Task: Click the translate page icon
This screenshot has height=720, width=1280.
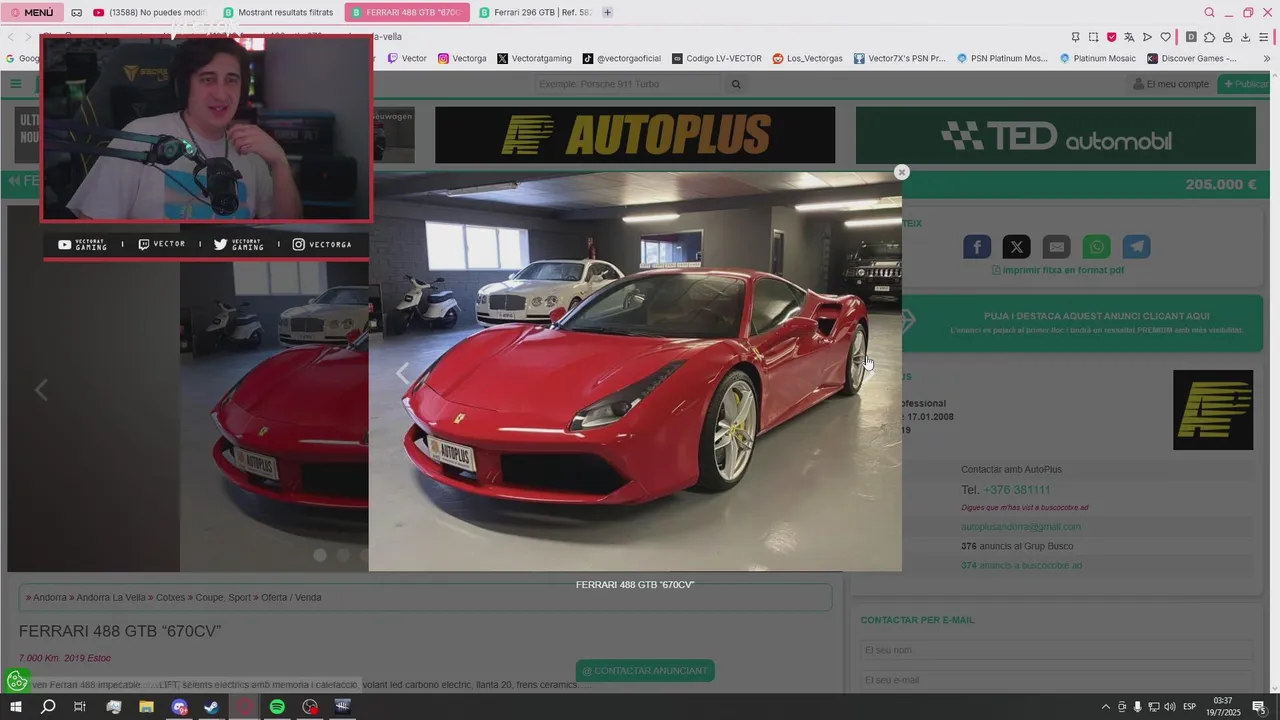Action: pyautogui.click(x=1129, y=37)
